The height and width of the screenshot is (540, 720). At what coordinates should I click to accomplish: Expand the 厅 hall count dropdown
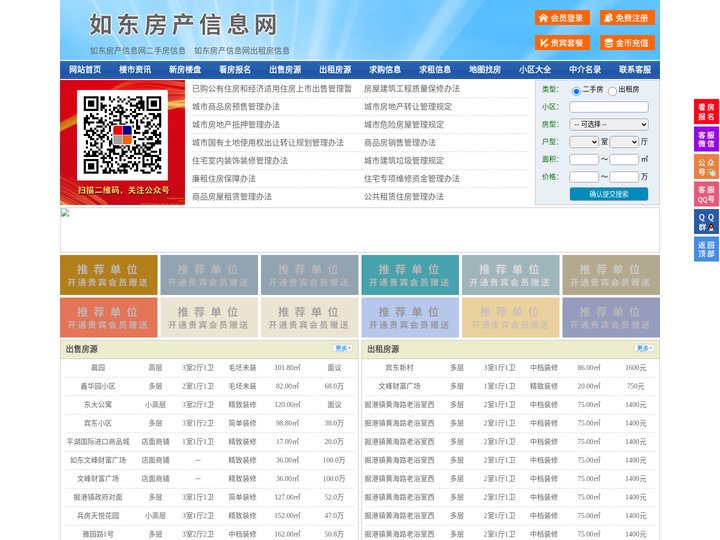coord(624,142)
